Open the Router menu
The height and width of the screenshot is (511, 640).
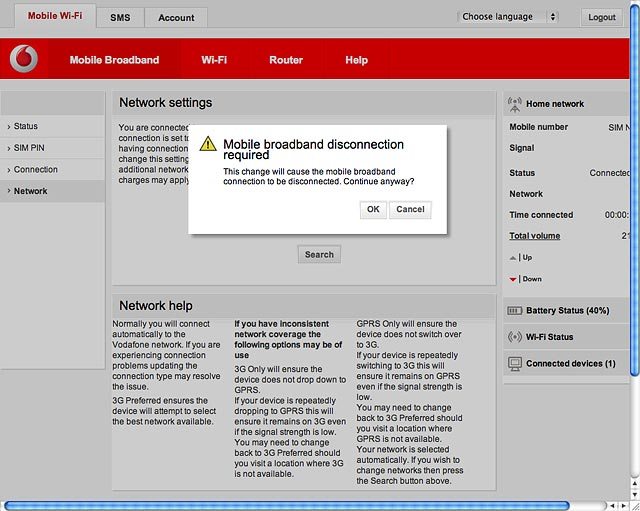pyautogui.click(x=286, y=60)
